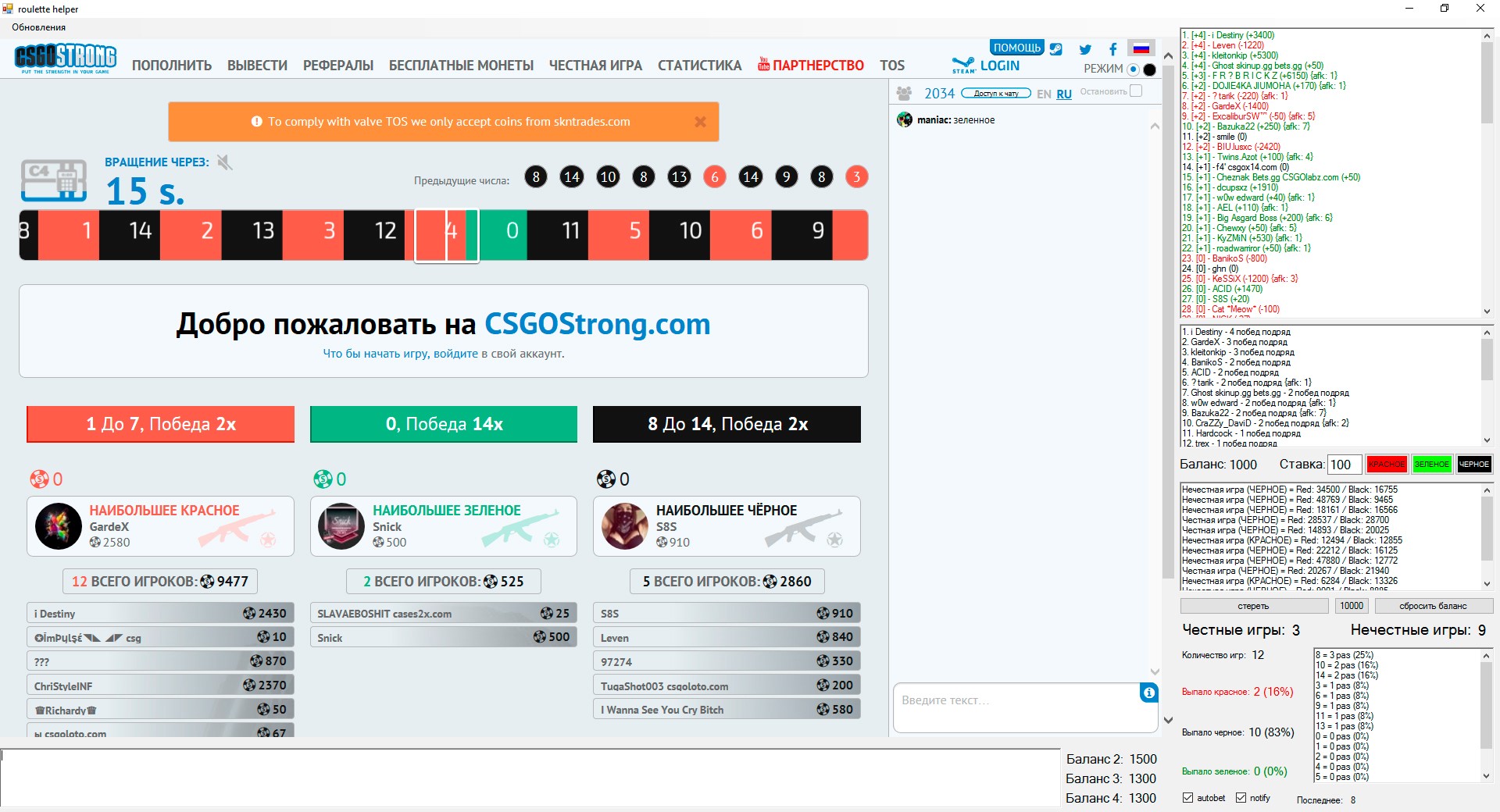Click down arrow of the chat scrollbar
This screenshot has width=1500, height=812.
1155,671
